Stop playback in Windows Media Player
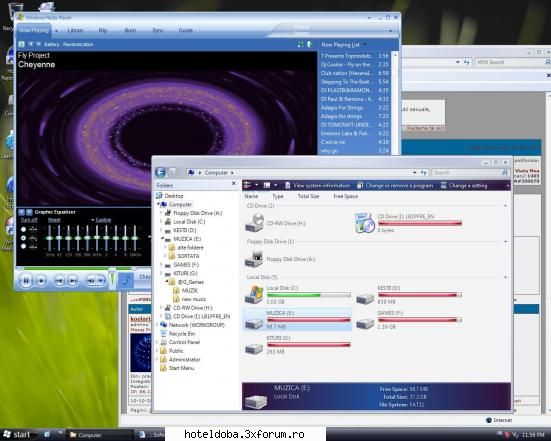The height and width of the screenshot is (441, 551). 41,280
